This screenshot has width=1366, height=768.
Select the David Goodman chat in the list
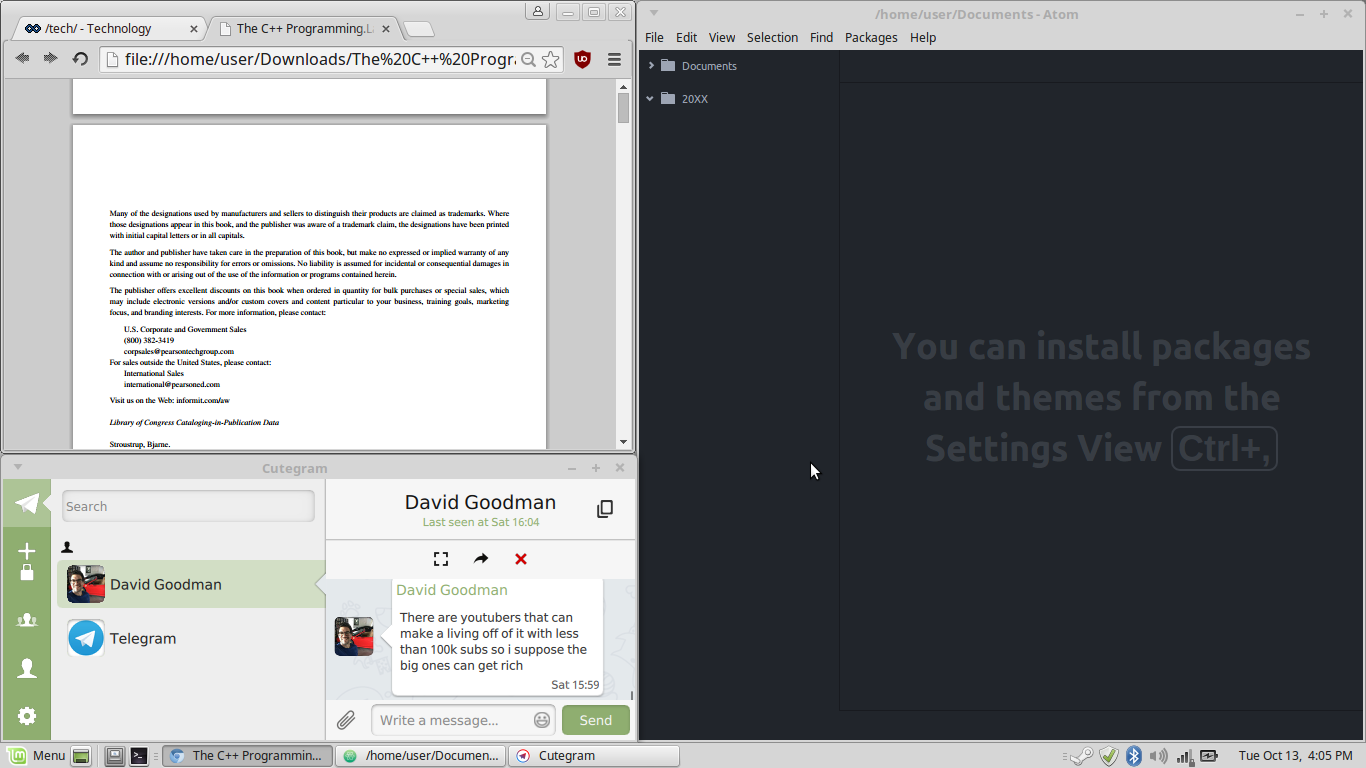tap(189, 584)
